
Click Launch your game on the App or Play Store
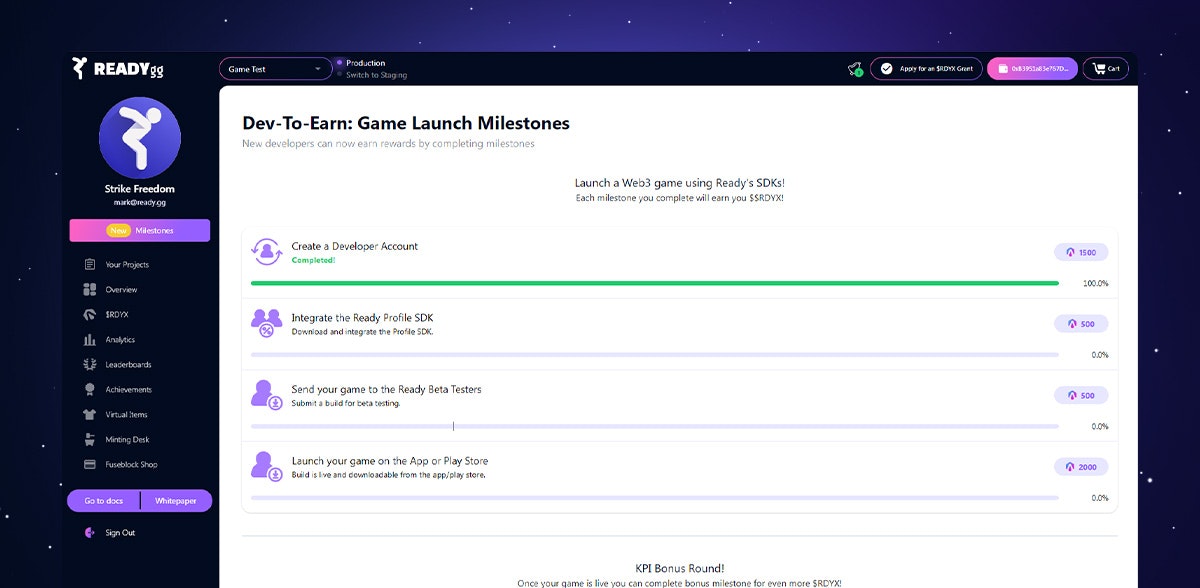pyautogui.click(x=390, y=461)
